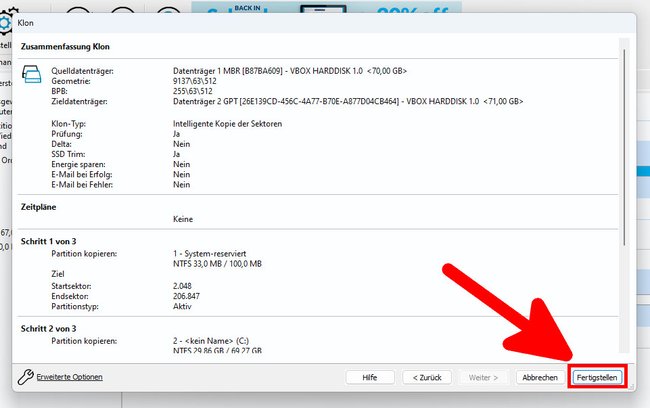The image size is (650, 408).
Task: Cancel with the Abbrechen button
Action: click(540, 377)
